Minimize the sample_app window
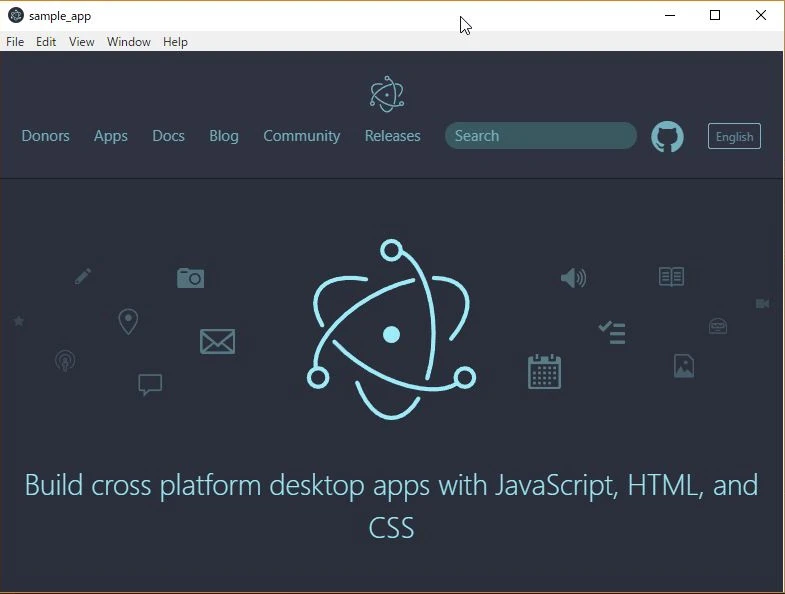The height and width of the screenshot is (594, 785). [x=670, y=16]
